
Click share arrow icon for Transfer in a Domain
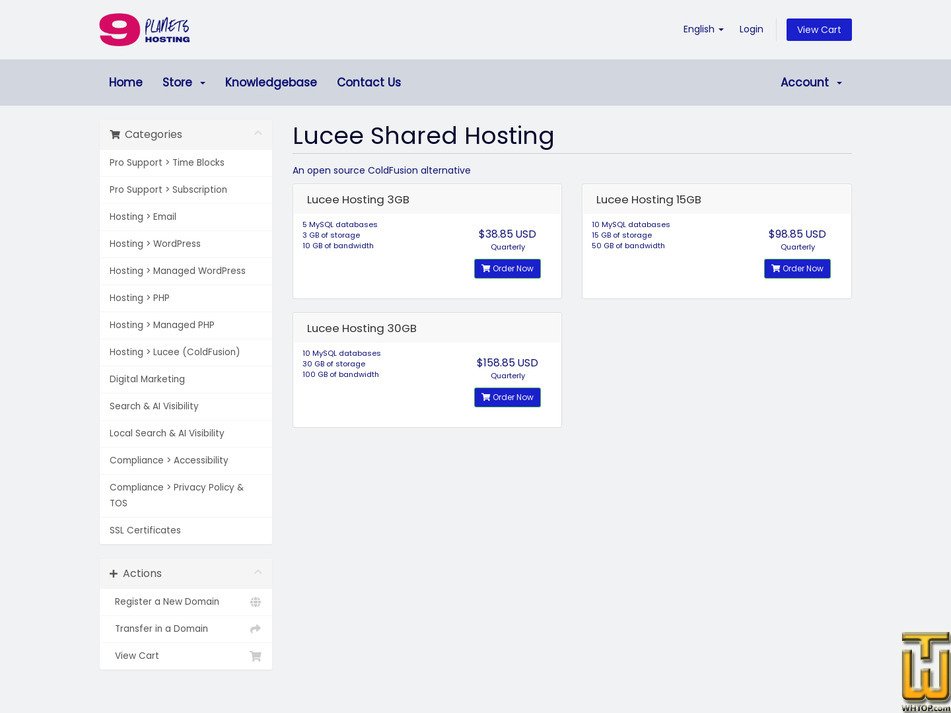point(255,629)
